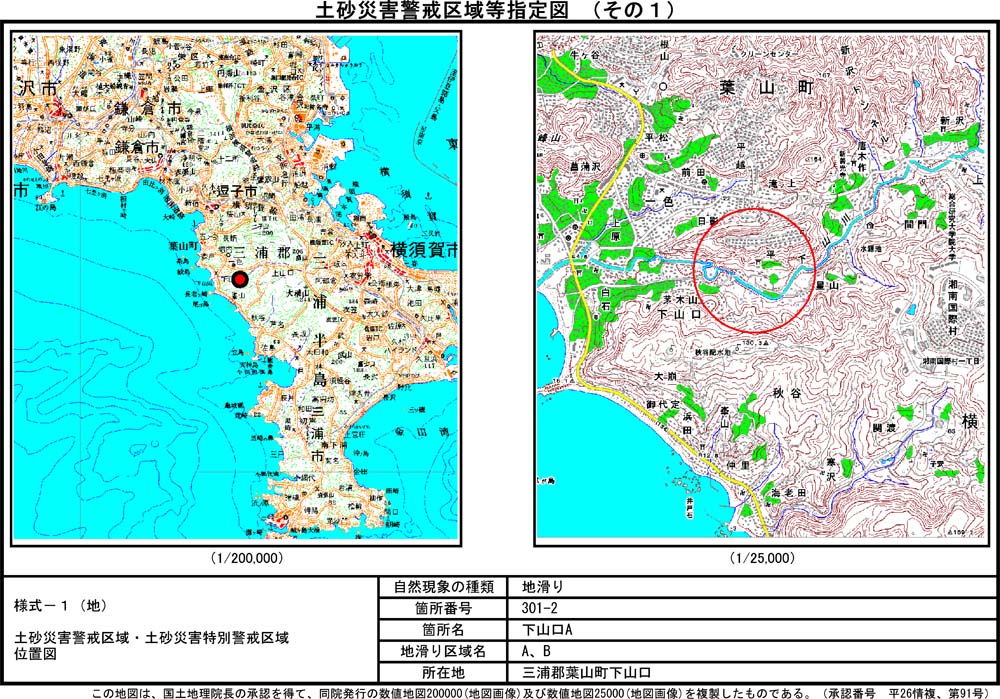Click the (1/25,000) scale caption
Image resolution: width=1000 pixels, height=699 pixels.
(x=762, y=558)
